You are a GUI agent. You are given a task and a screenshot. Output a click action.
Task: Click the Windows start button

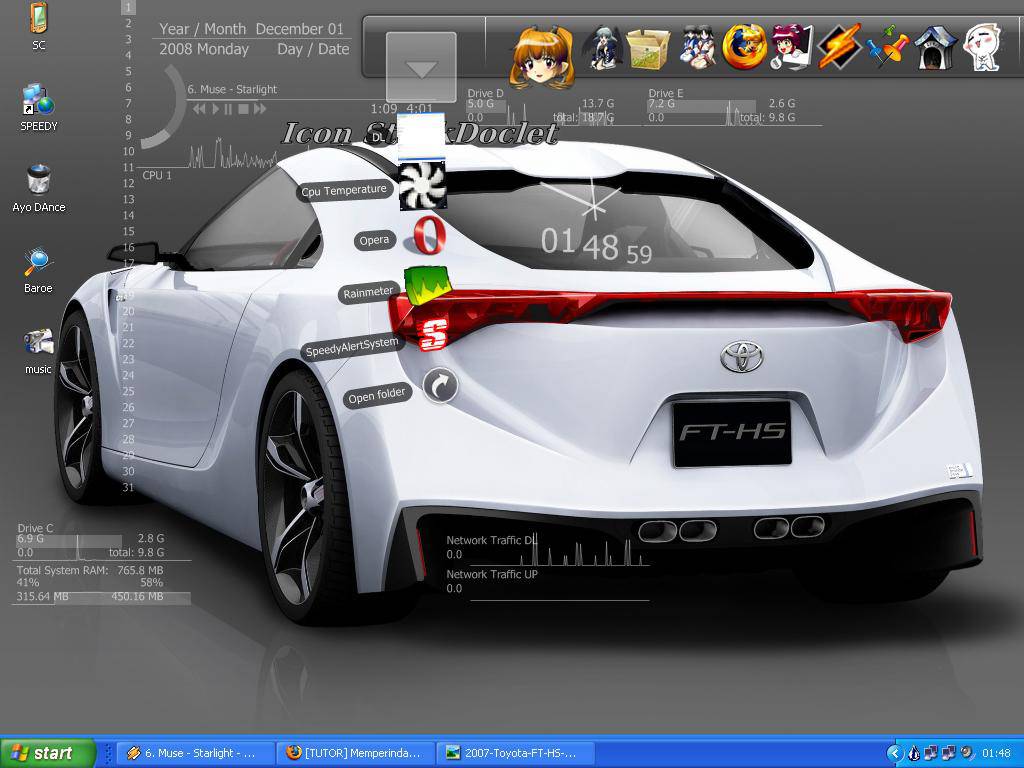pos(47,753)
